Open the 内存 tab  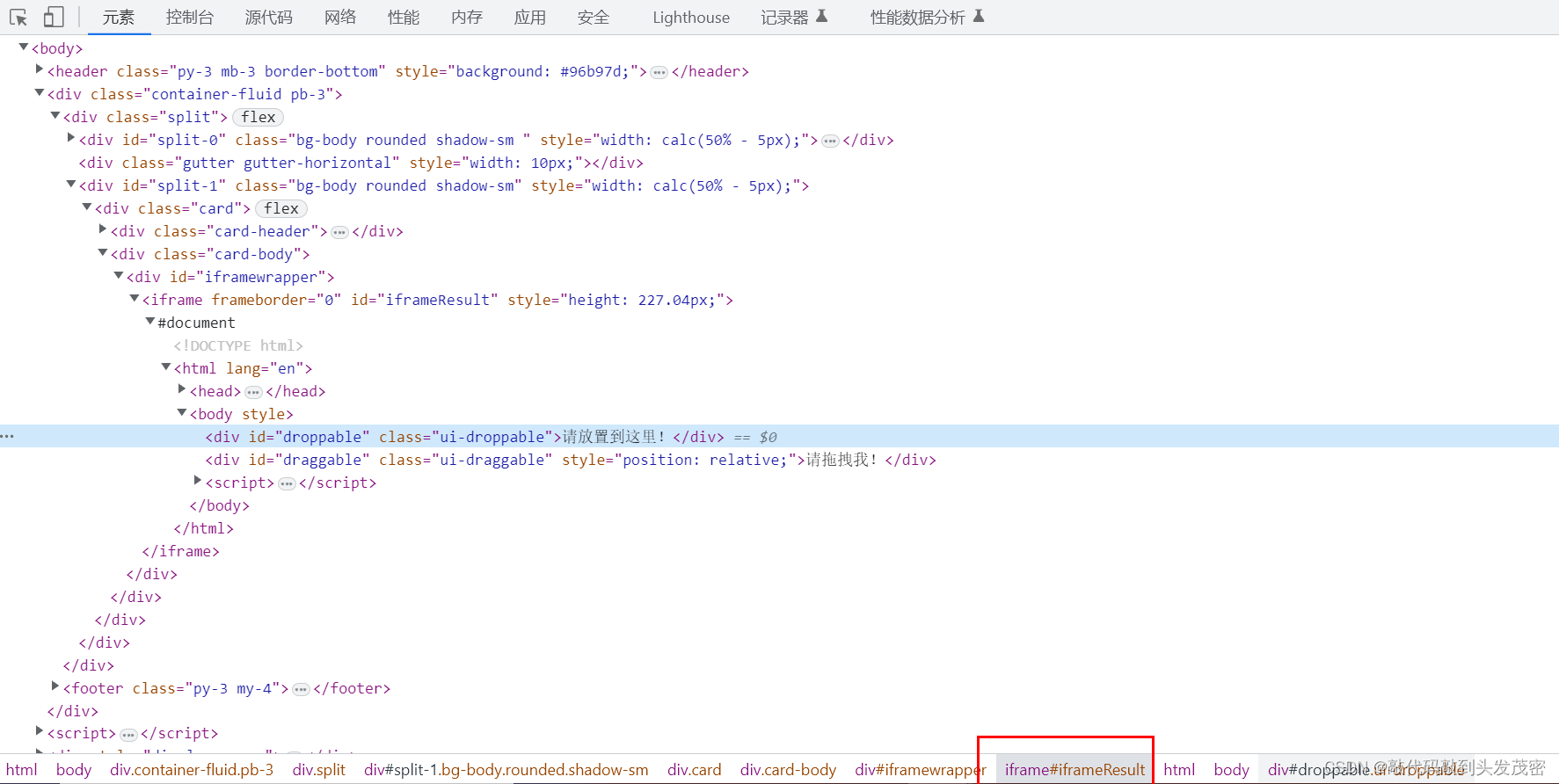pos(467,17)
